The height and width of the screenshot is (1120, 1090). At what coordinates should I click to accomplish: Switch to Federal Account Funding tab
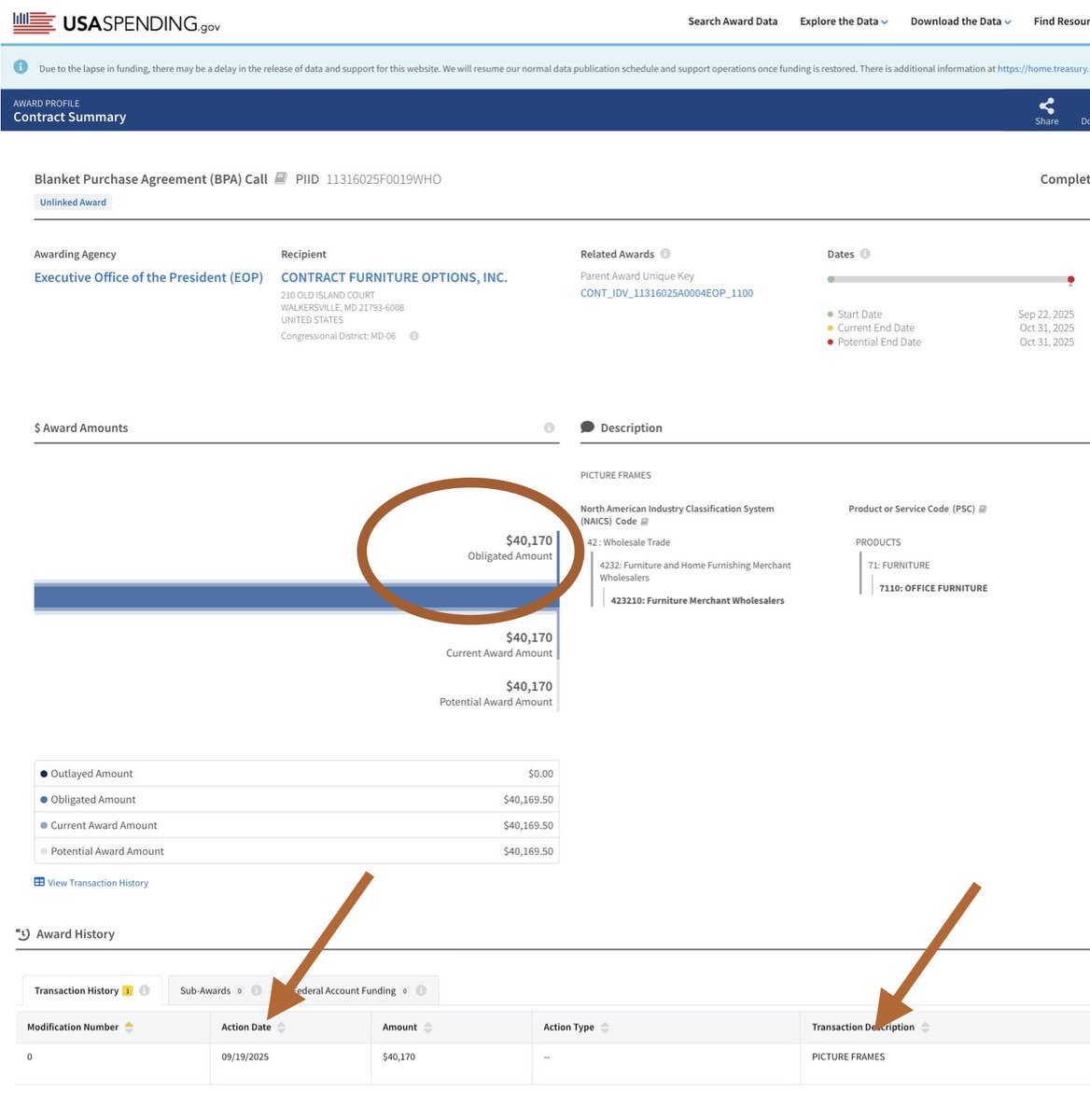tap(359, 990)
